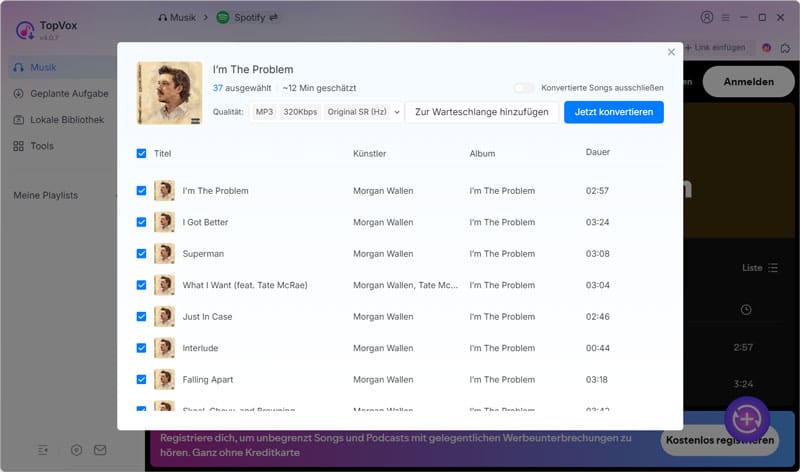Screen dimensions: 800x472
Task: Click Jetzt konvertieren button
Action: click(614, 112)
